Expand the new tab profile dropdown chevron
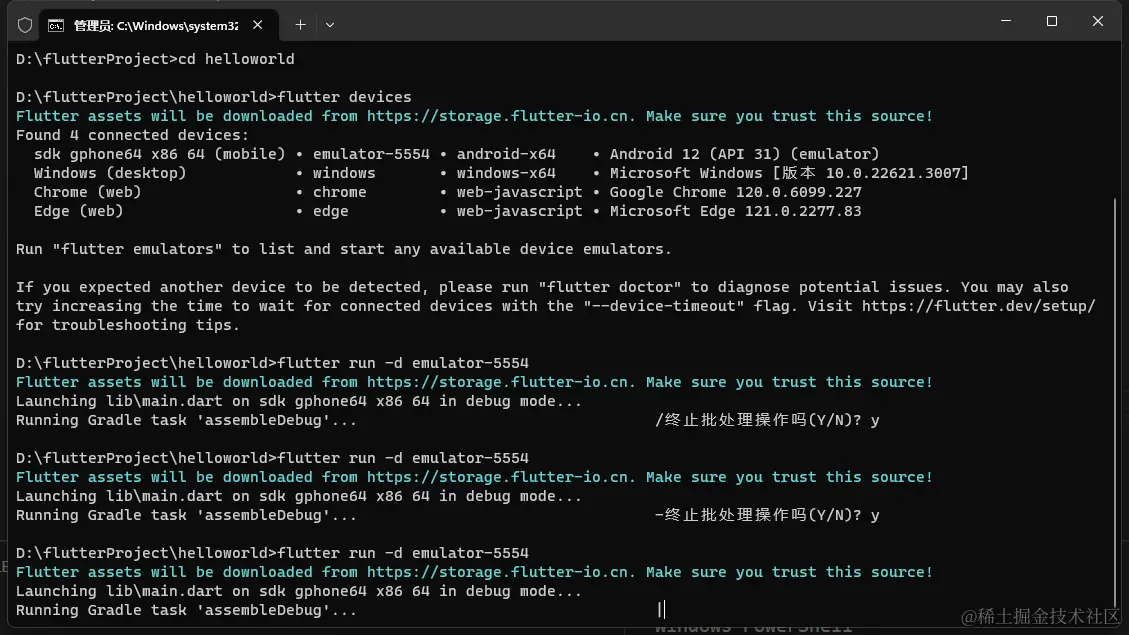1129x635 pixels. click(x=330, y=24)
